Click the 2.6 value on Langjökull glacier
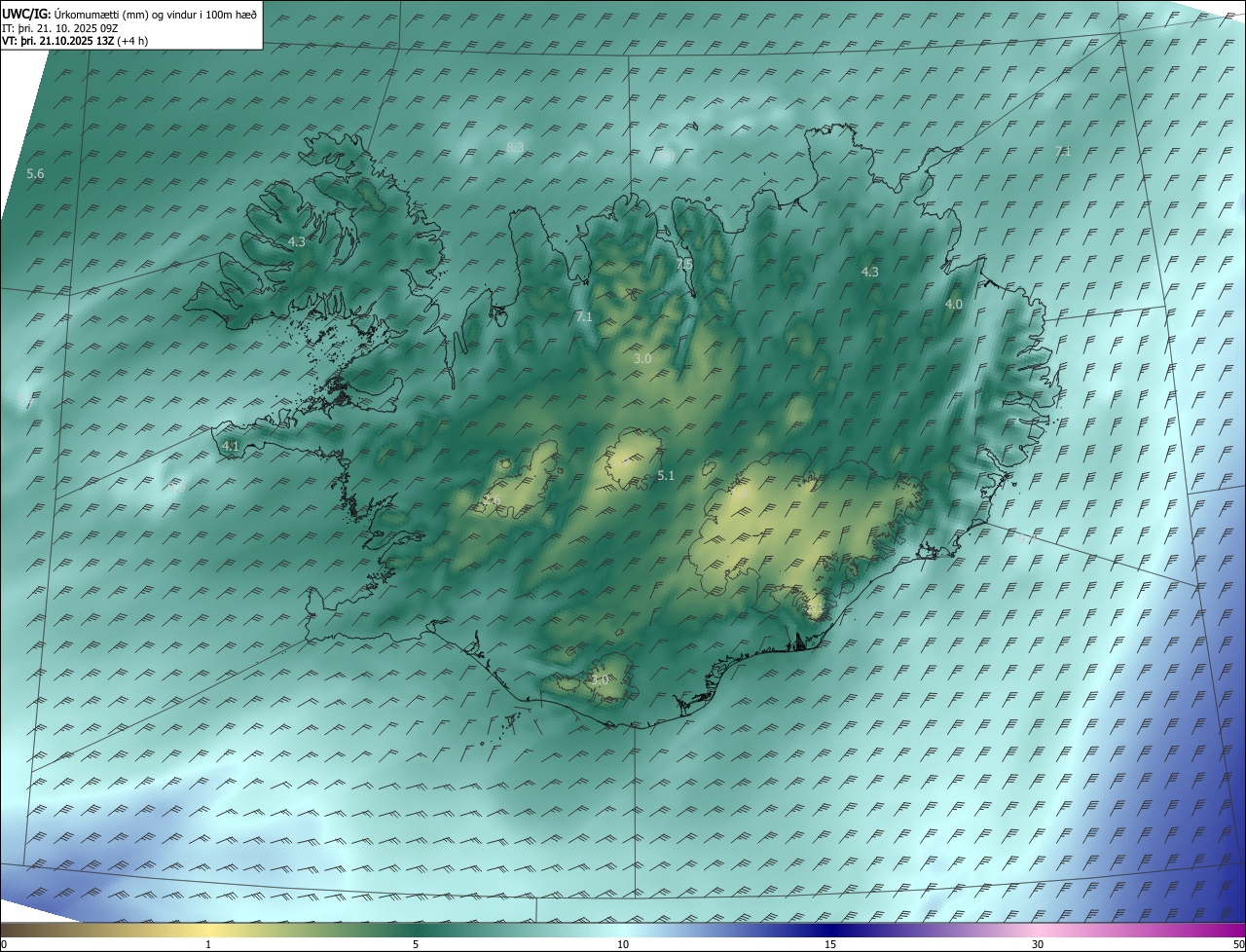The image size is (1246, 952). [x=492, y=502]
